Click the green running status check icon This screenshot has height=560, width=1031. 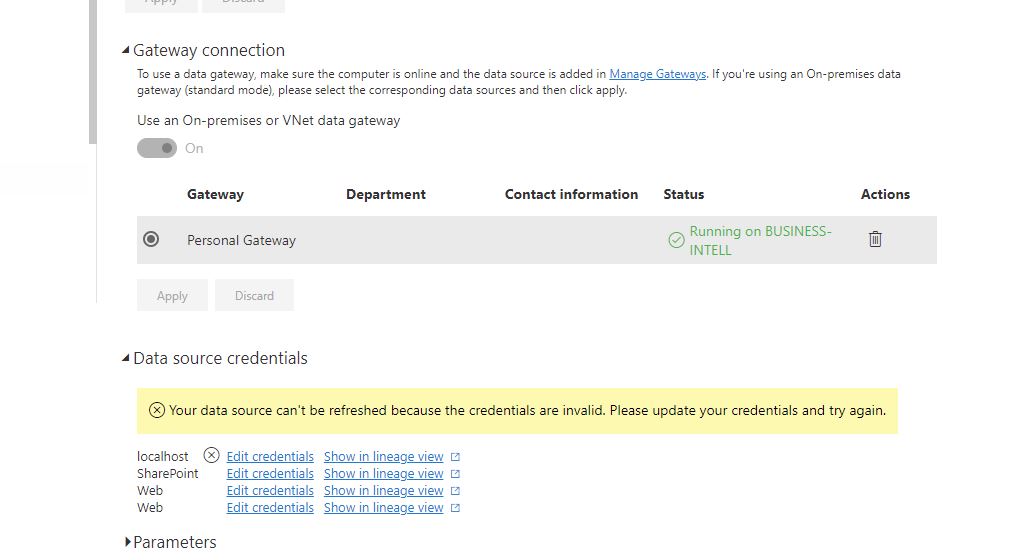pos(676,241)
